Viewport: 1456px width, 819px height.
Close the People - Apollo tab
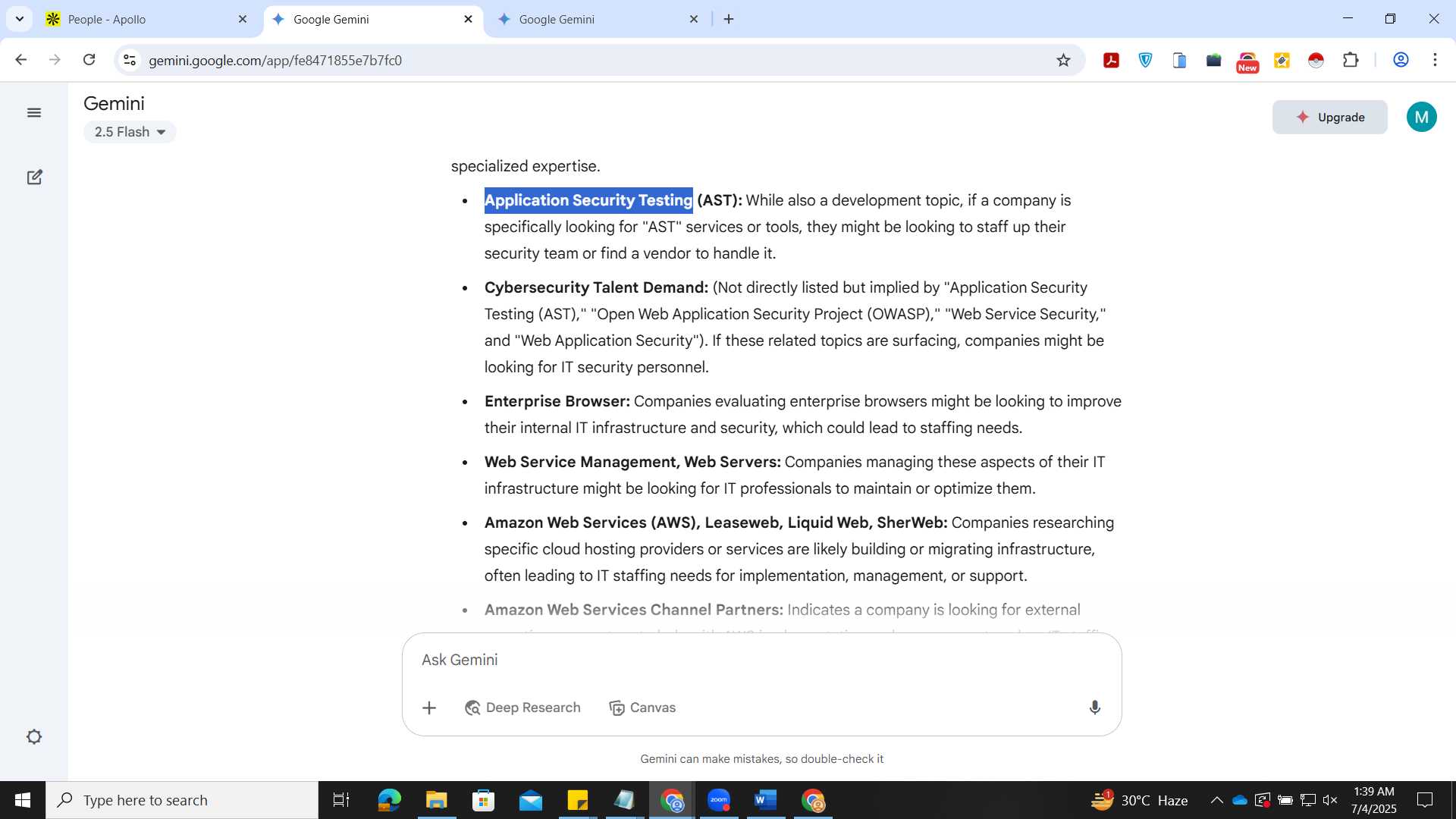click(x=243, y=19)
